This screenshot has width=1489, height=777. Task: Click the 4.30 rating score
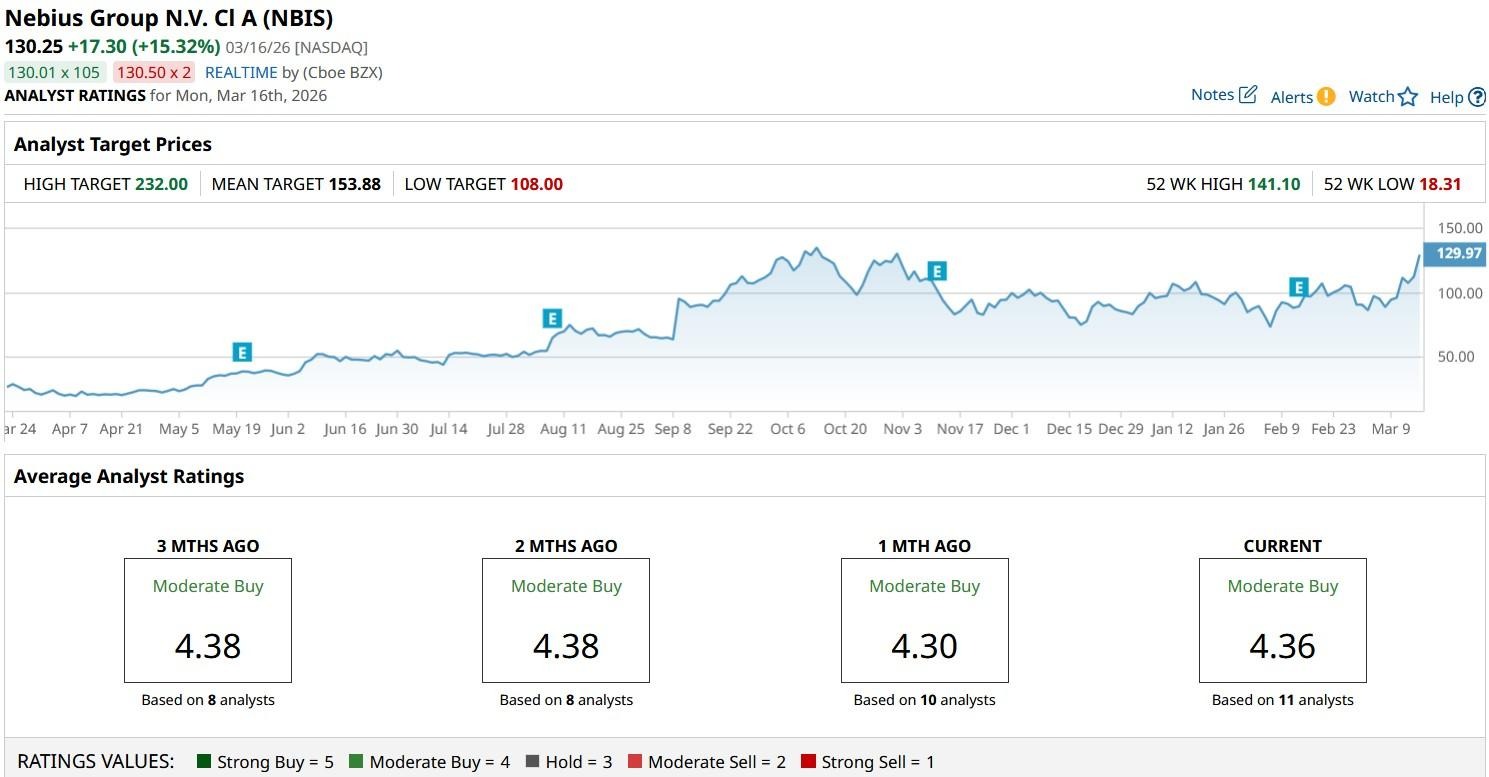925,646
